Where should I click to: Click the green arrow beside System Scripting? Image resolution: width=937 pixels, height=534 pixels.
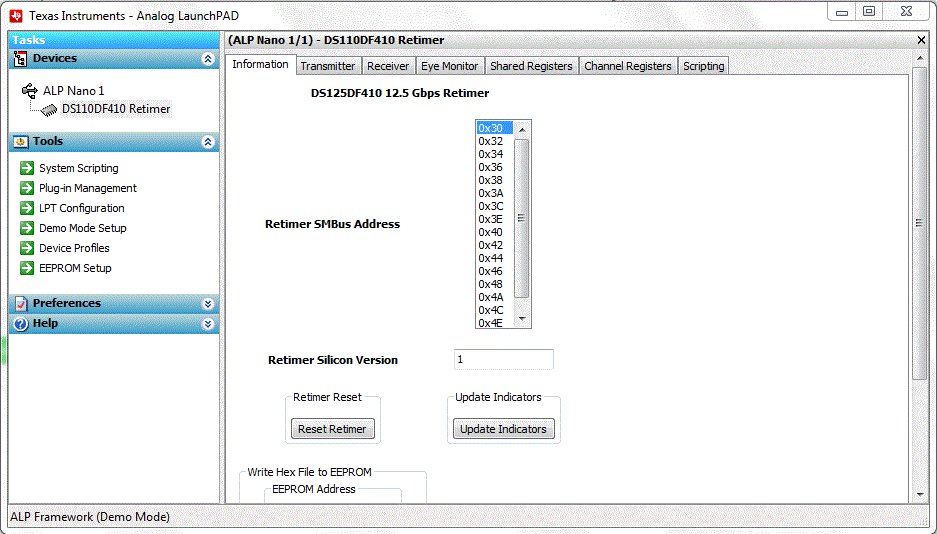[x=27, y=168]
